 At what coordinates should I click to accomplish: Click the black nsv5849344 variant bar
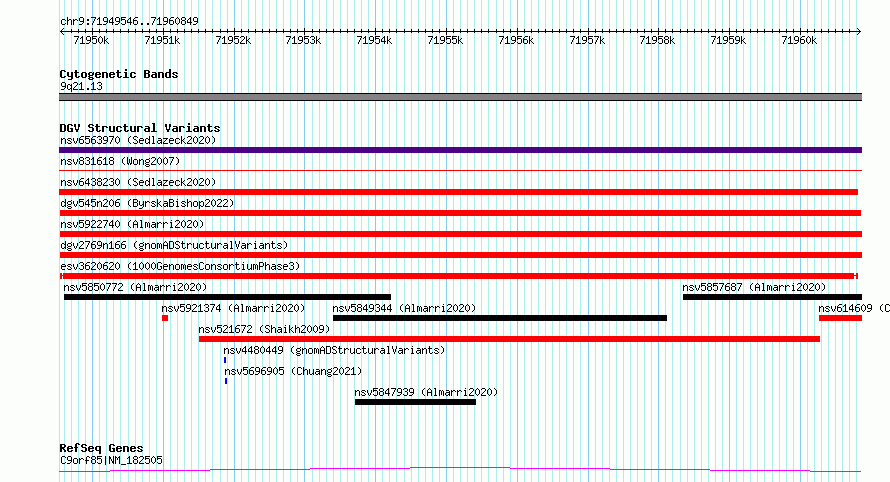(500, 318)
